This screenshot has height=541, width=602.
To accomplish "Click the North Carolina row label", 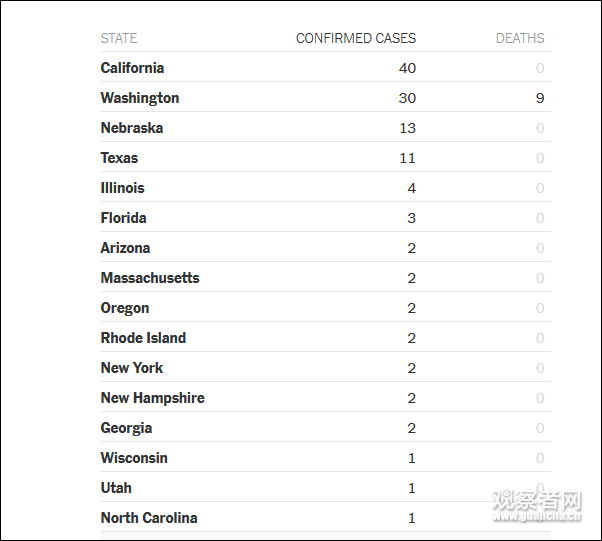I will point(149,518).
